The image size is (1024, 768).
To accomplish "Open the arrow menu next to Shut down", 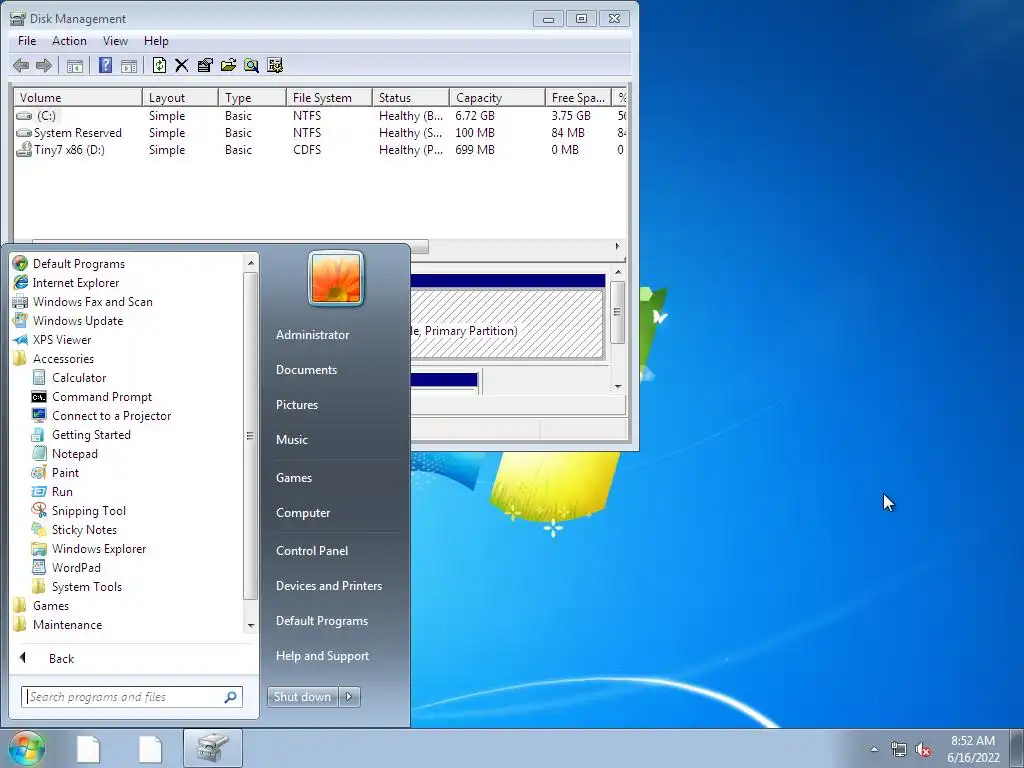I will point(349,697).
